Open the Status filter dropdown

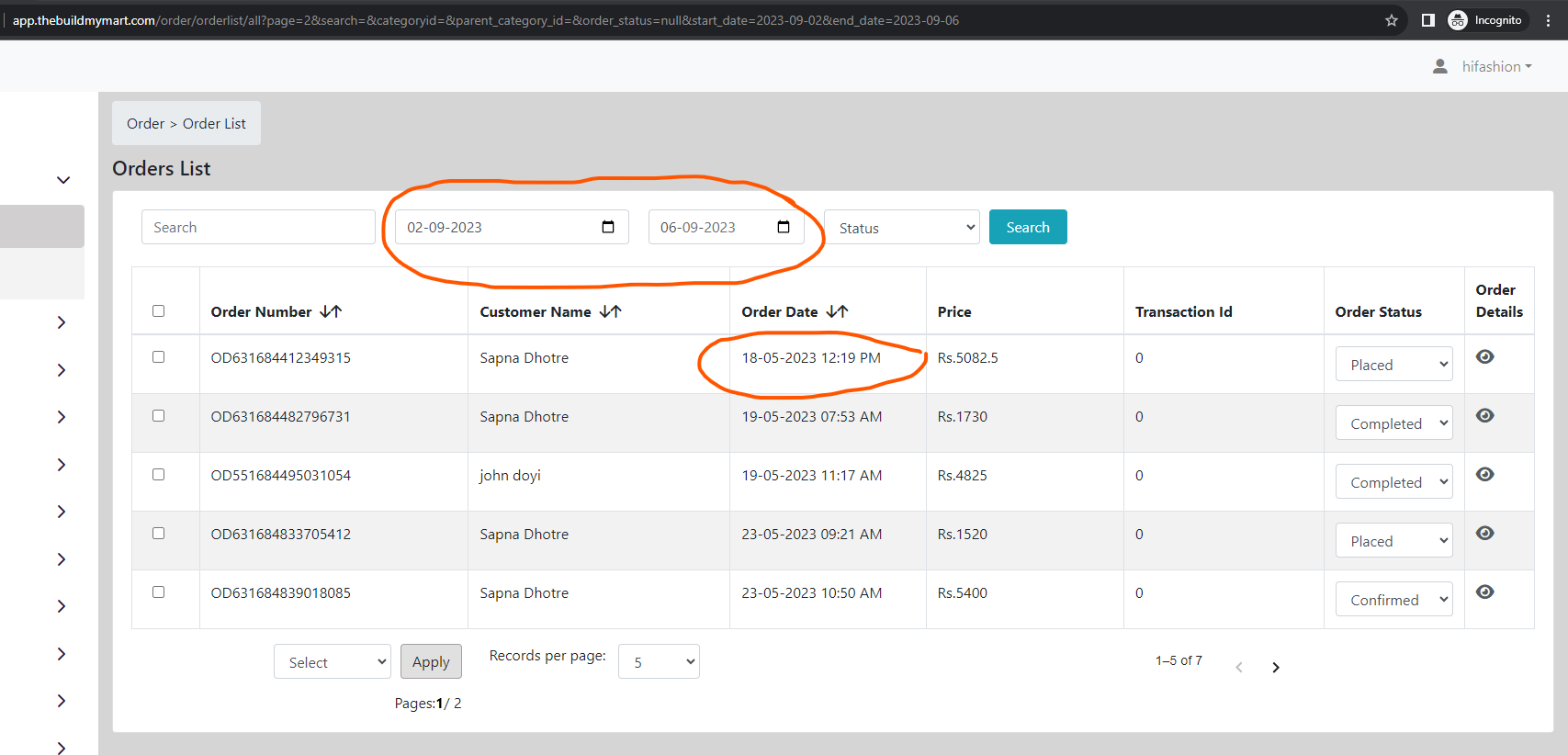(x=902, y=227)
